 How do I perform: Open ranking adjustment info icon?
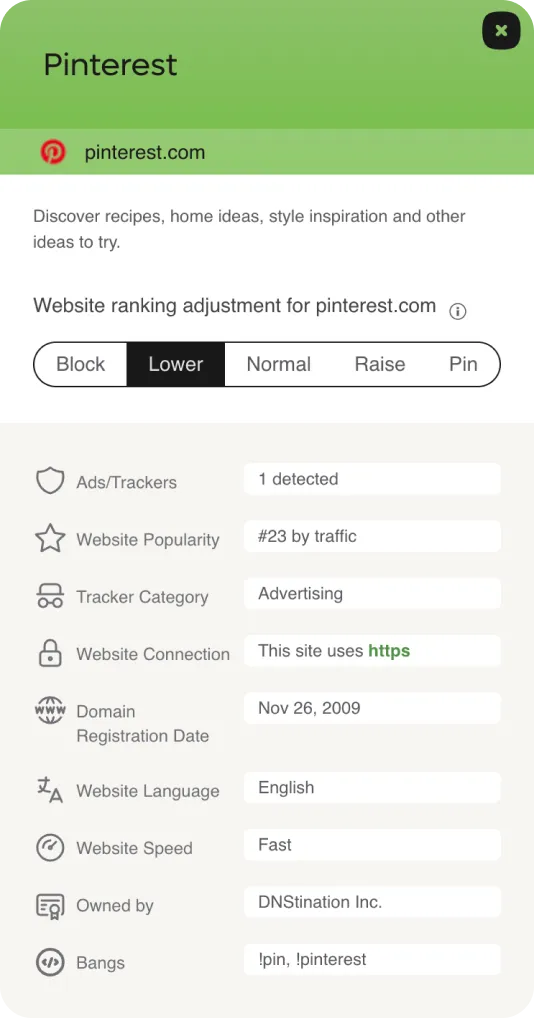457,312
